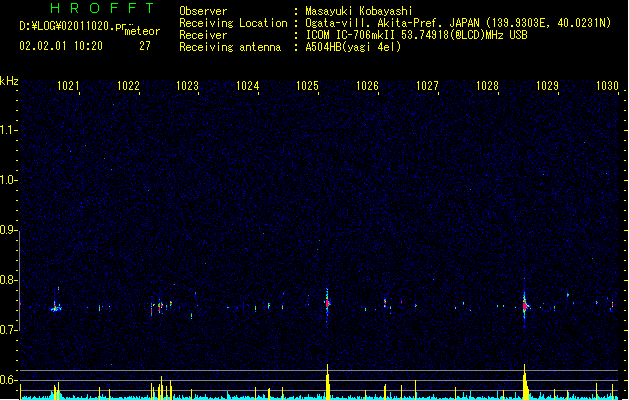Click the 1030 time axis marker
The image size is (629, 400).
point(607,86)
